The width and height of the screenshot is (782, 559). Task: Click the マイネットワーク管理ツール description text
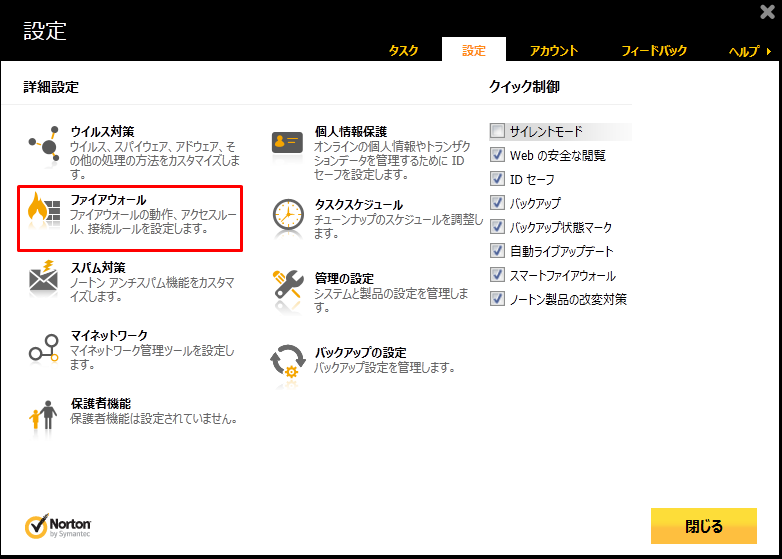point(152,357)
